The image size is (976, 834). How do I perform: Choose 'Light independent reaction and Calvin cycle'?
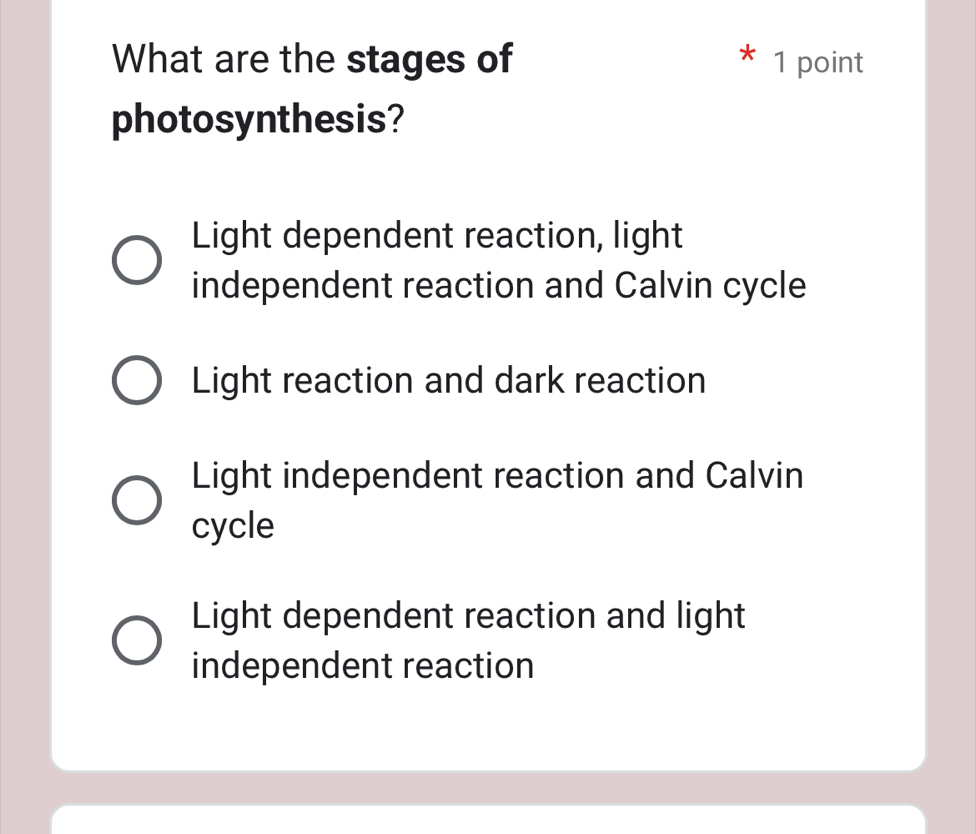136,499
